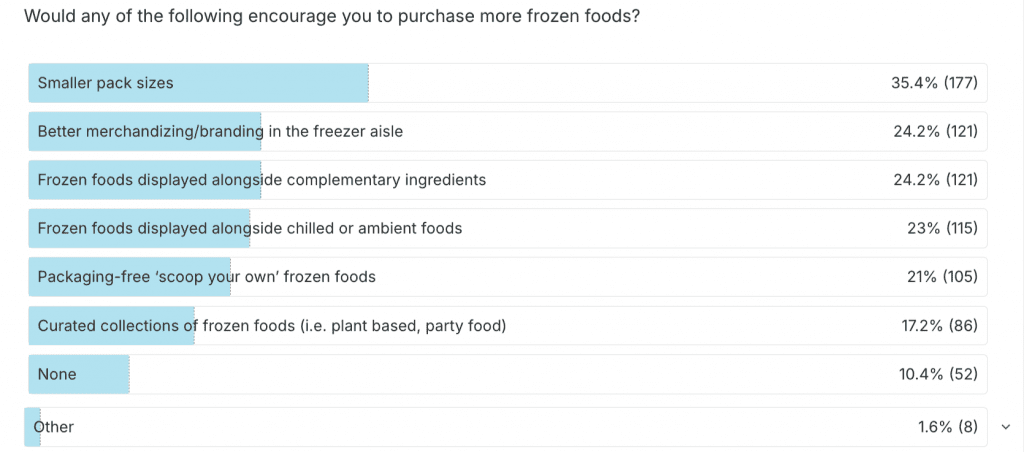The height and width of the screenshot is (452, 1024).
Task: Click the 24.2% value for Better merchandizing/branding
Action: click(x=934, y=131)
